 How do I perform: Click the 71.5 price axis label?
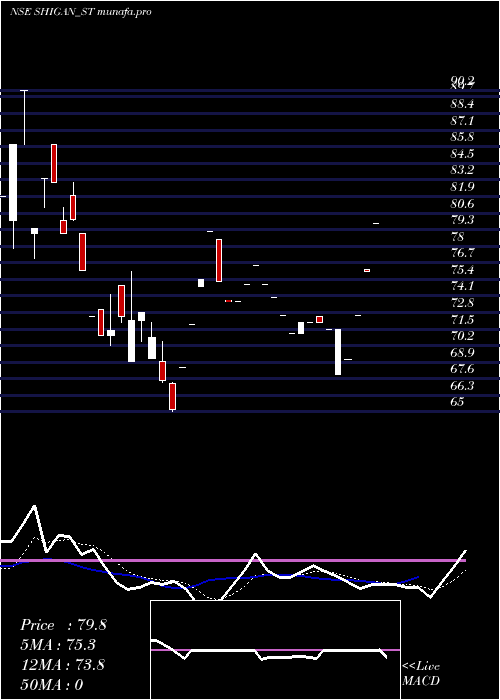tap(462, 320)
